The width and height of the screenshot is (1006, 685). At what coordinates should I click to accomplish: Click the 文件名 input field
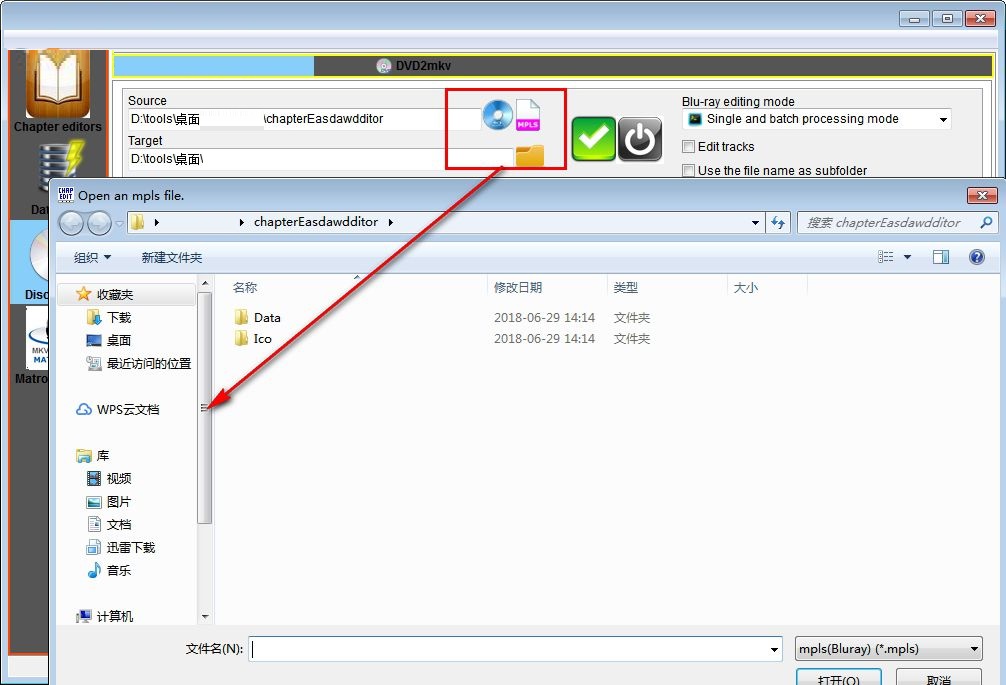coord(510,649)
